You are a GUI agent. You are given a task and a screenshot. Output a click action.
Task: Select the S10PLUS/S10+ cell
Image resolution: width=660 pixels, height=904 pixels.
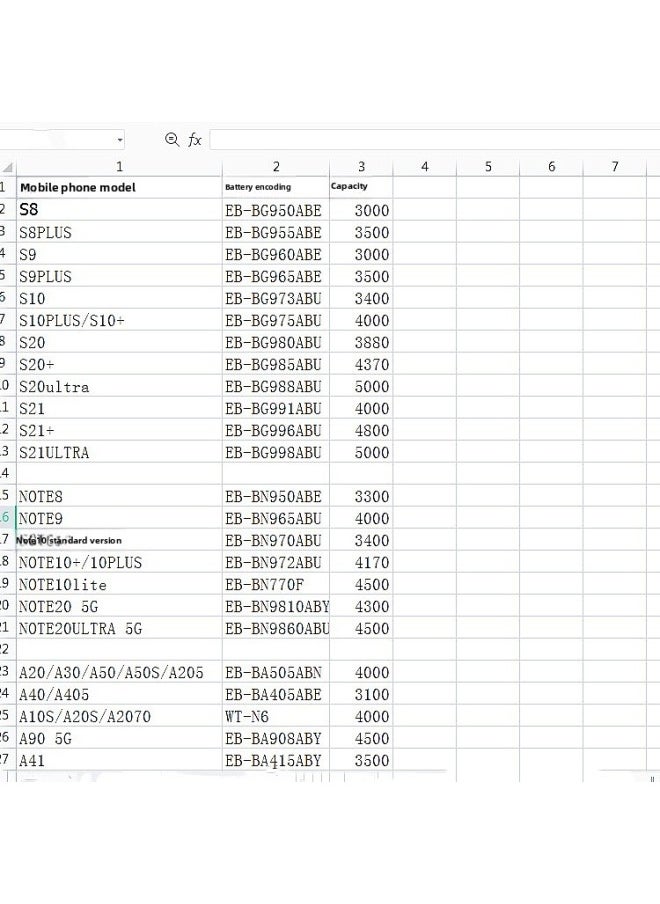pos(119,320)
